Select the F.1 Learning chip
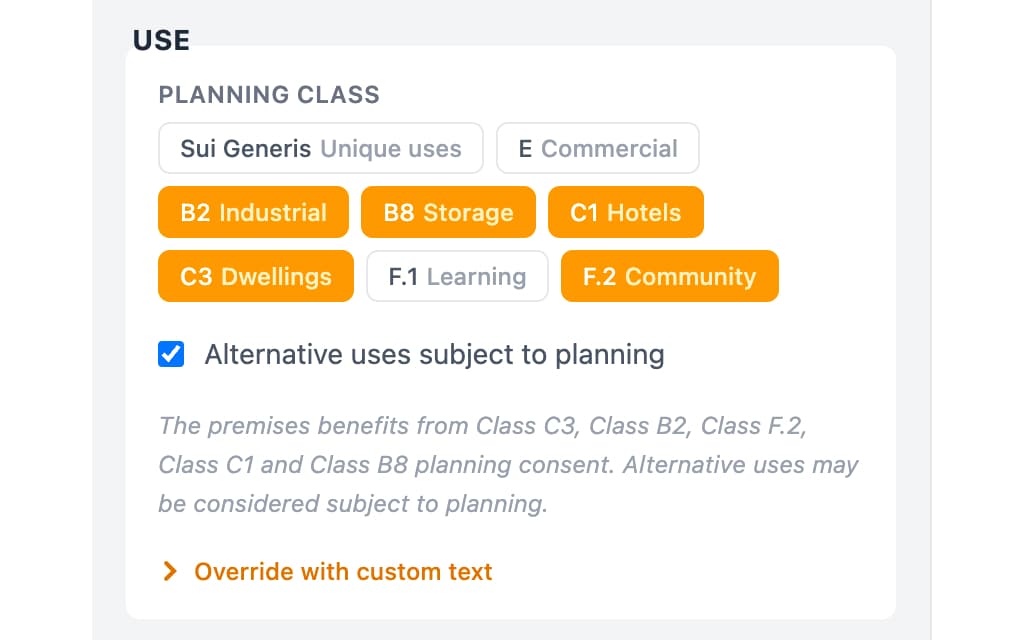Screen dimensions: 1024x640 (457, 277)
